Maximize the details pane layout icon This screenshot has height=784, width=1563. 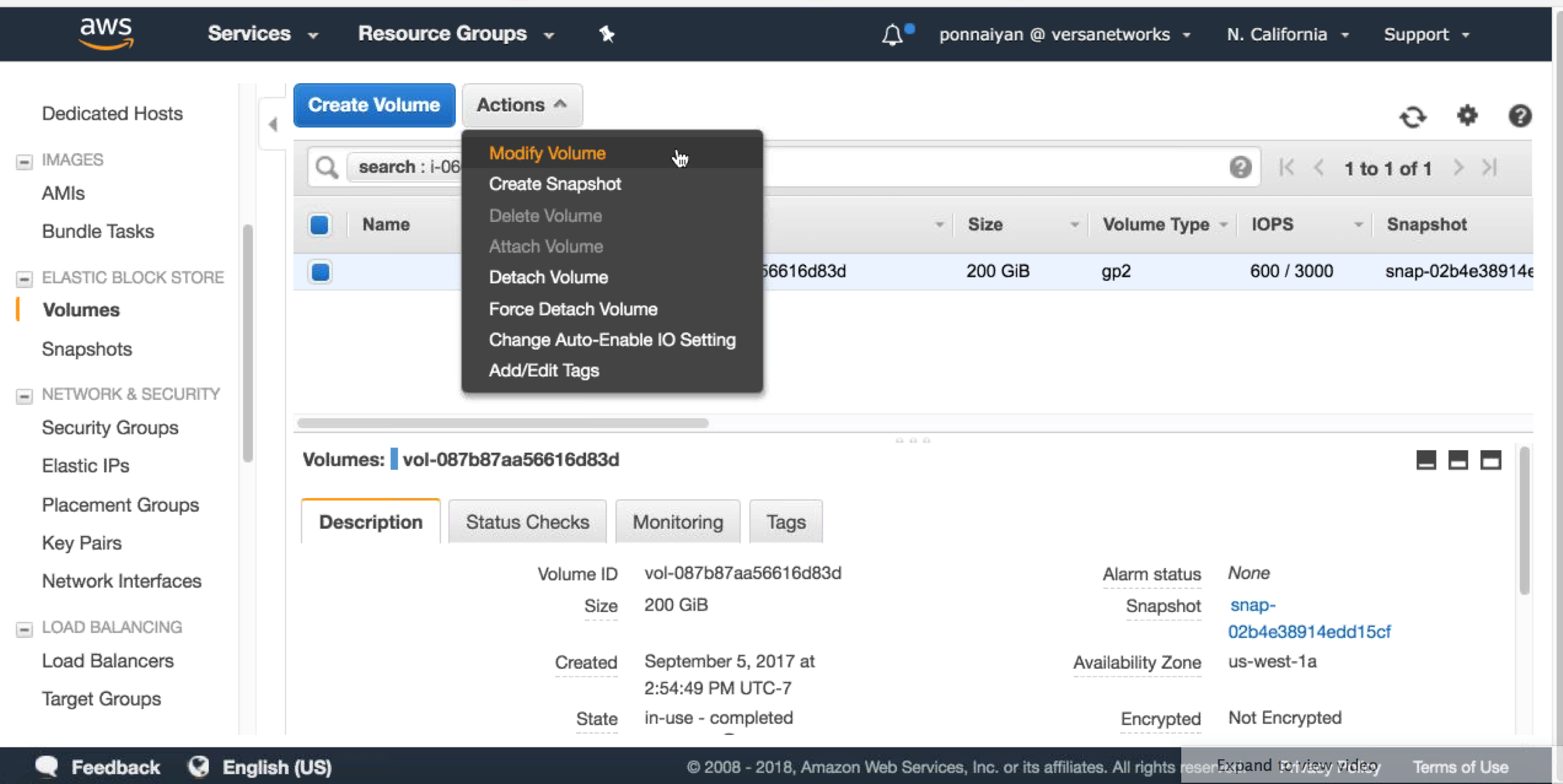tap(1490, 460)
